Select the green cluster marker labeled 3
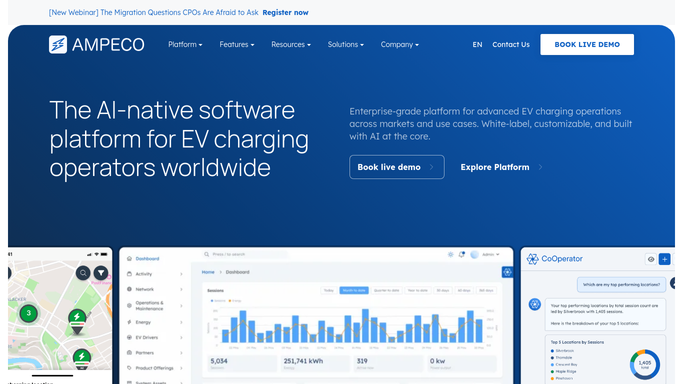This screenshot has height=384, width=683. coord(29,313)
